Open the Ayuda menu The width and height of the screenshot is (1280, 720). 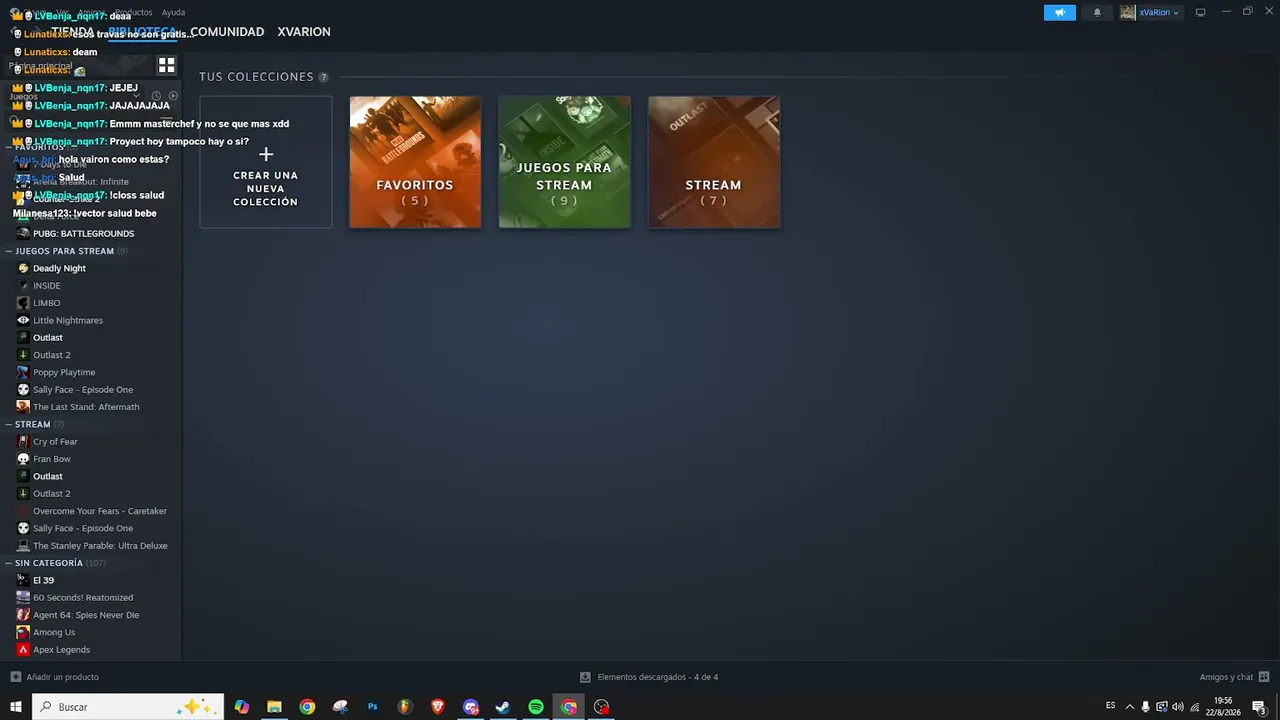173,12
